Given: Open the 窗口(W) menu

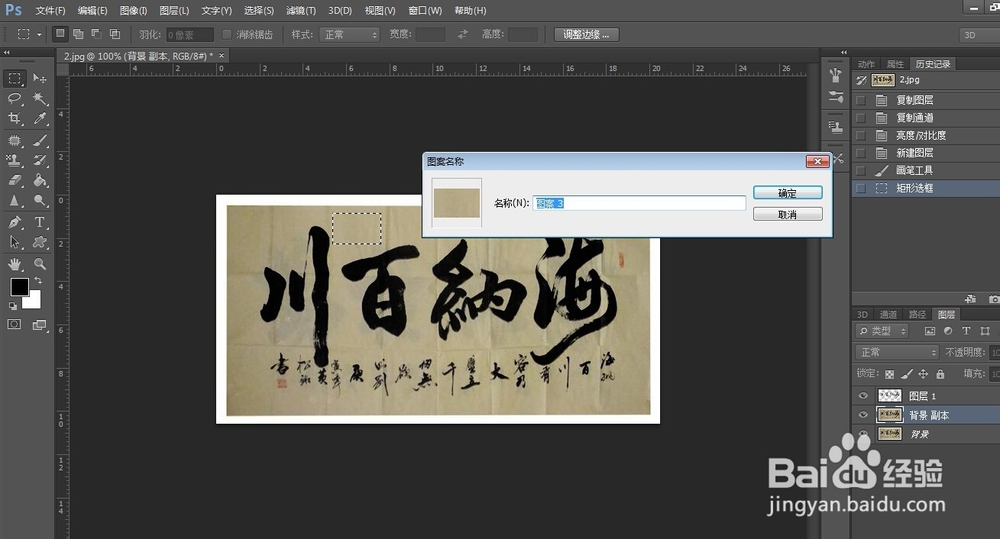Looking at the screenshot, I should 425,10.
